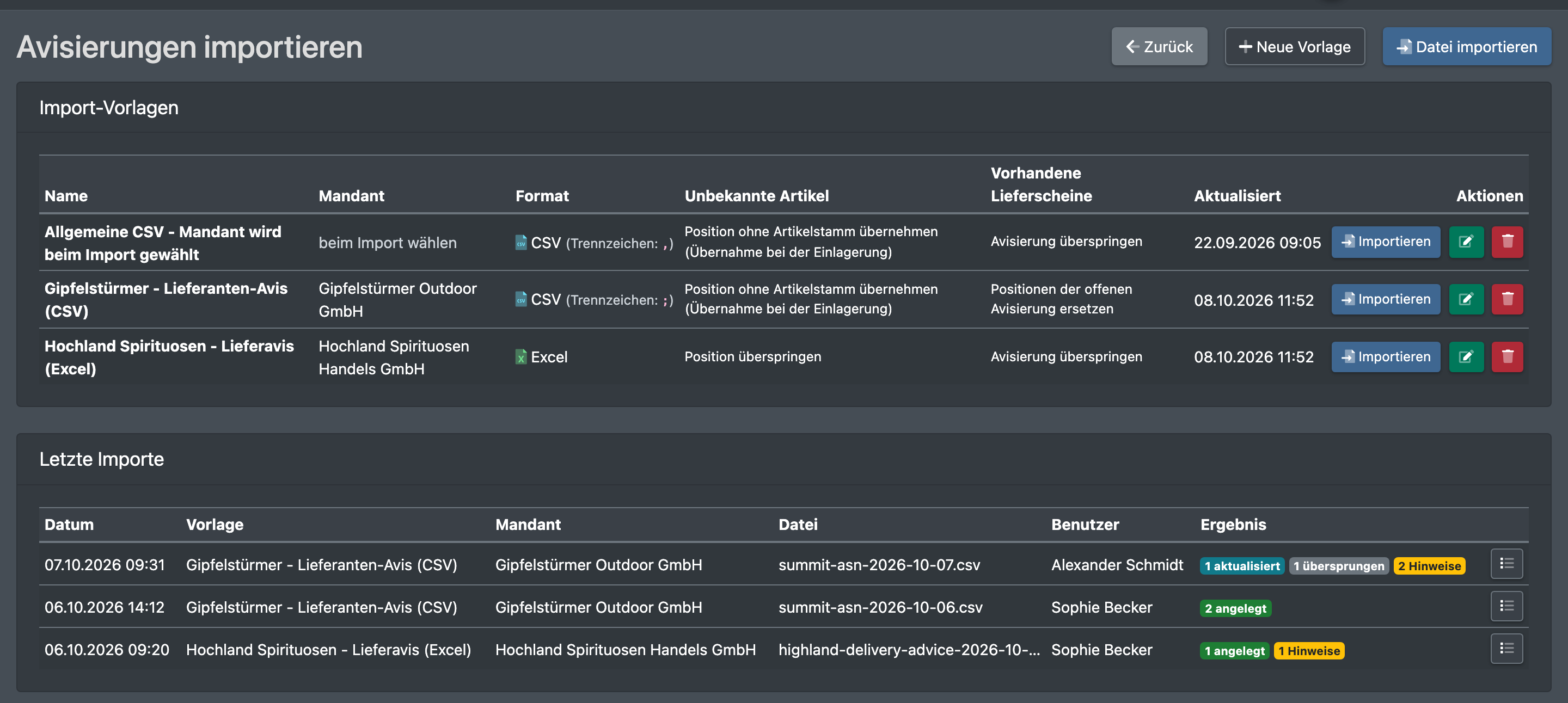
Task: Edit the Hochland Spirituosen Excel template
Action: pyautogui.click(x=1466, y=357)
